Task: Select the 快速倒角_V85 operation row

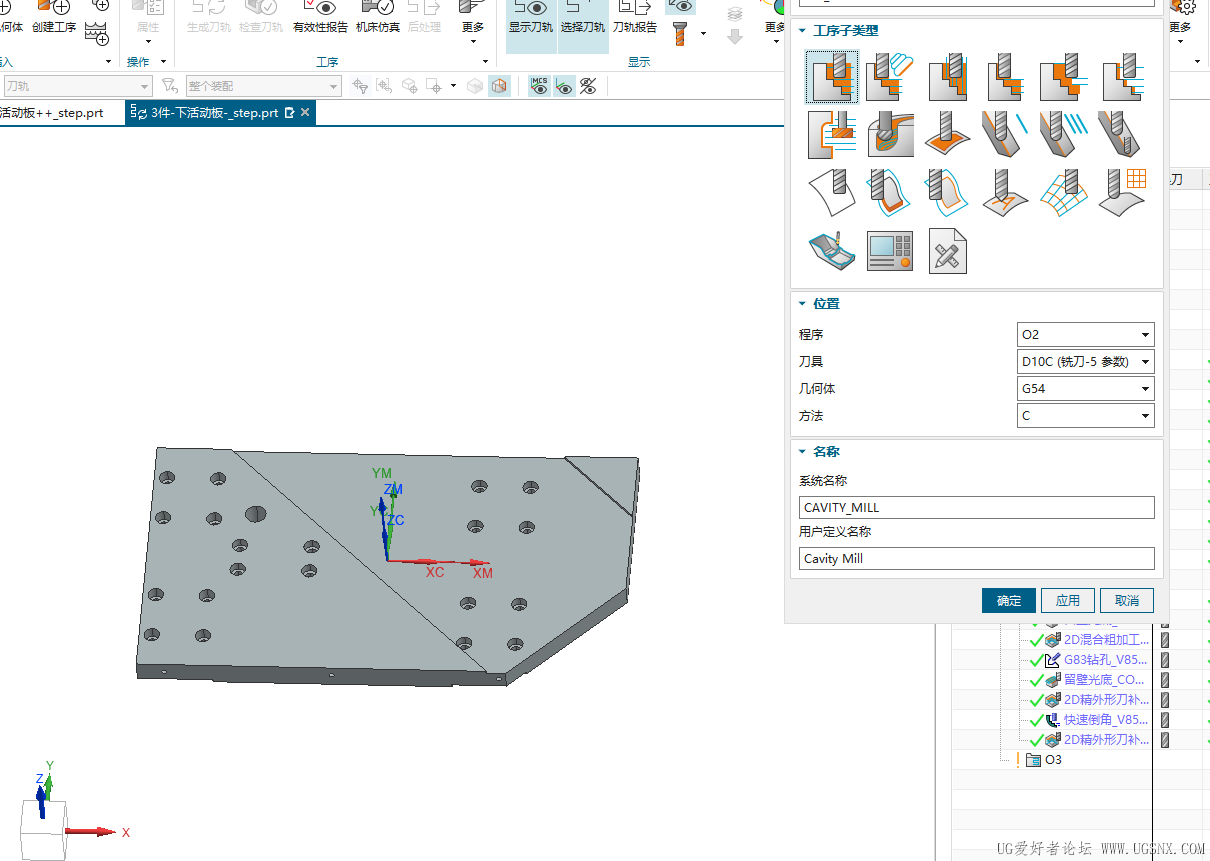Action: click(1106, 720)
